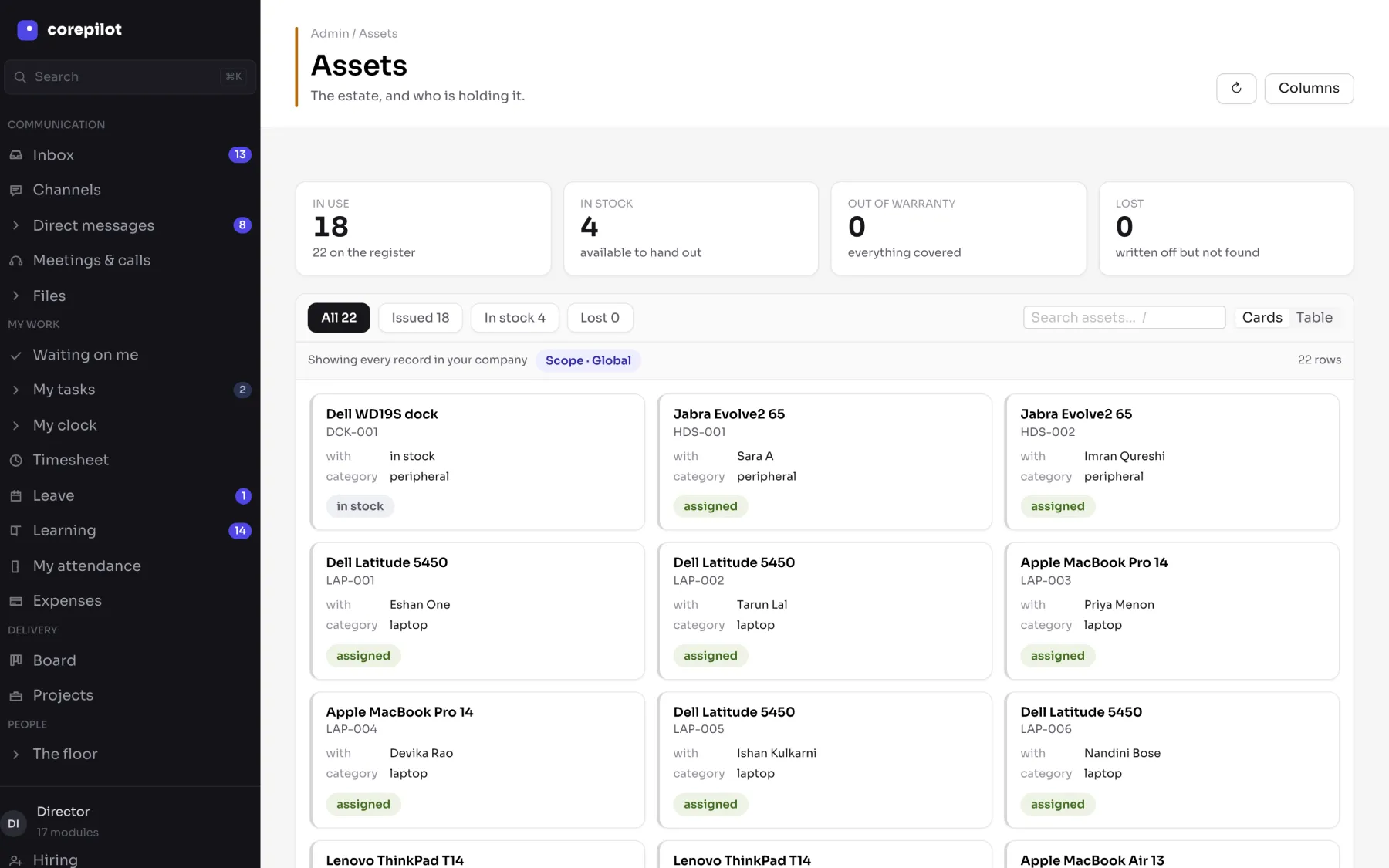Click the In Stock stat card

(691, 228)
